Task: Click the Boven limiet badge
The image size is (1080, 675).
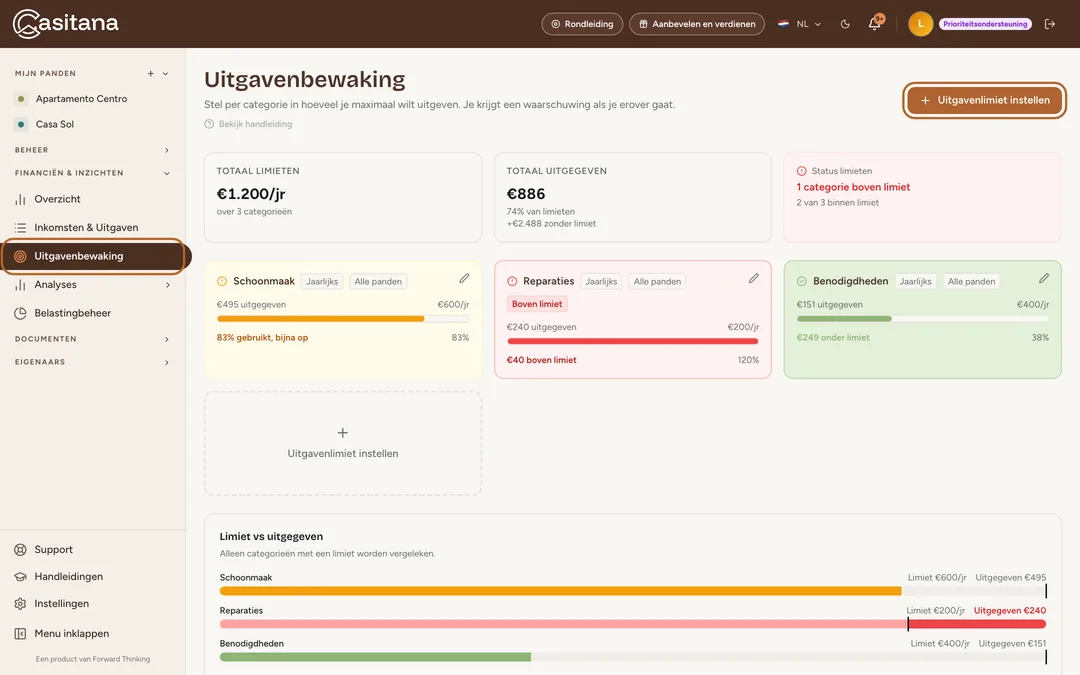Action: pyautogui.click(x=537, y=304)
